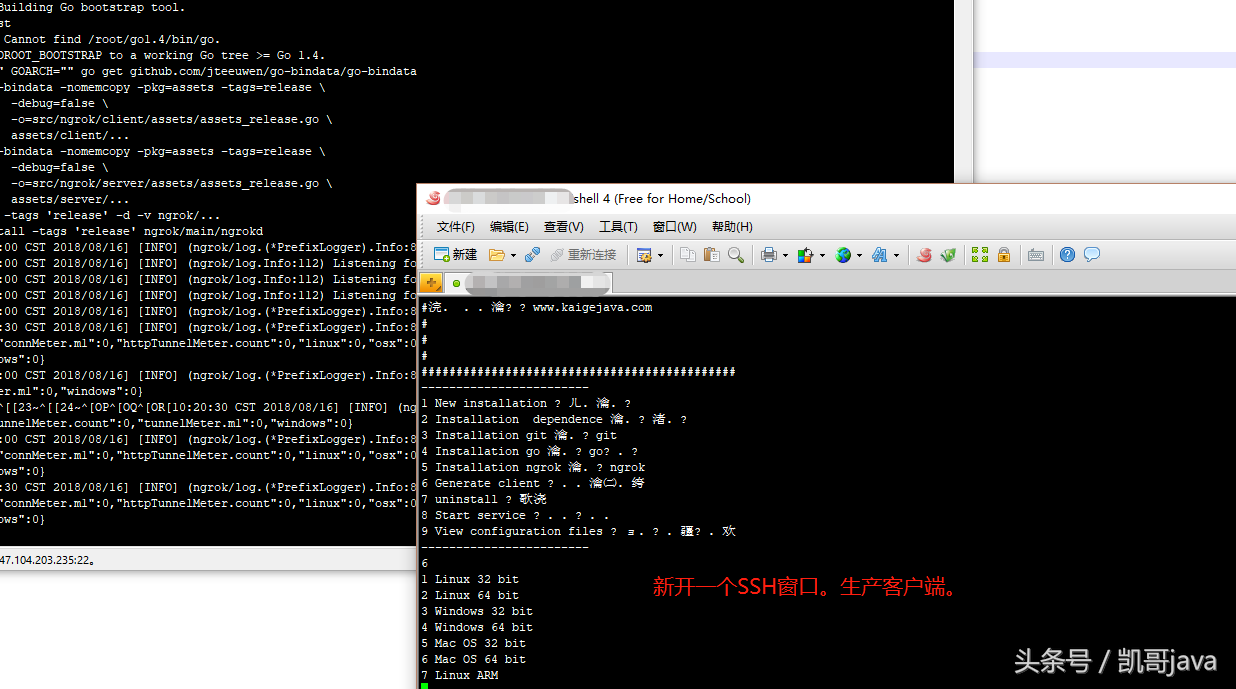Image resolution: width=1236 pixels, height=689 pixels.
Task: Open the 窗口(W) Window menu
Action: 675,227
